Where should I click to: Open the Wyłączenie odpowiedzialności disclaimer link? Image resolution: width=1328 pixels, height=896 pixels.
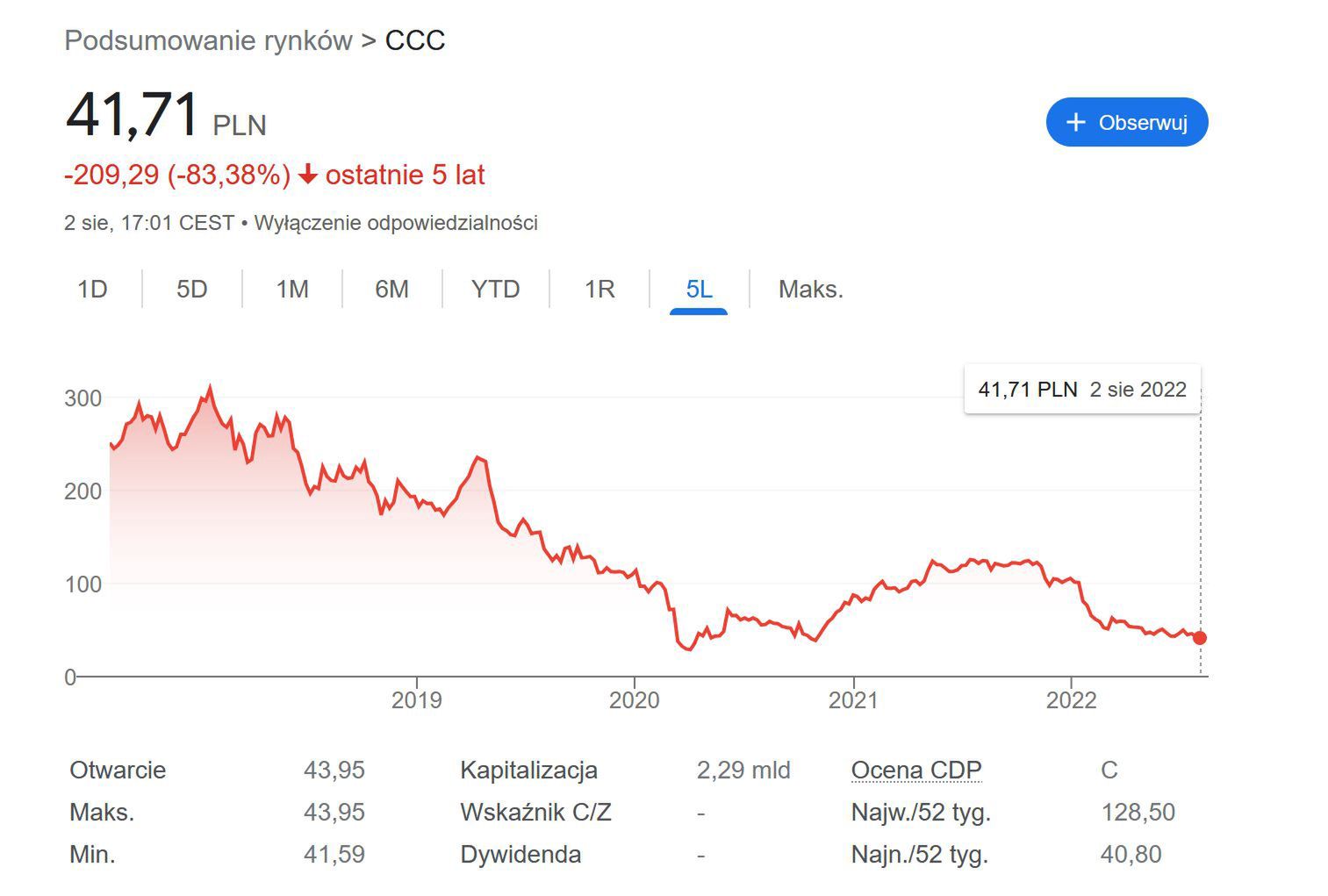396,223
